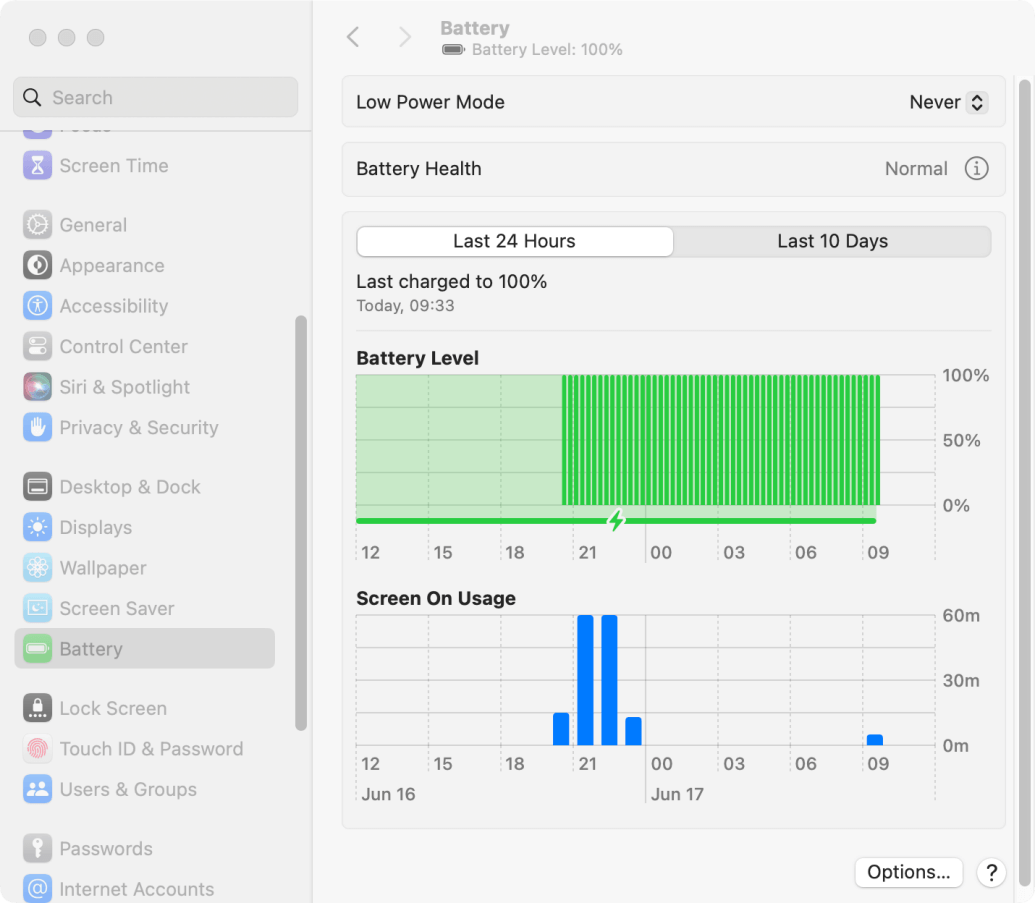Select the Last 24 Hours tab
Screen dimensions: 1035x903
point(514,241)
